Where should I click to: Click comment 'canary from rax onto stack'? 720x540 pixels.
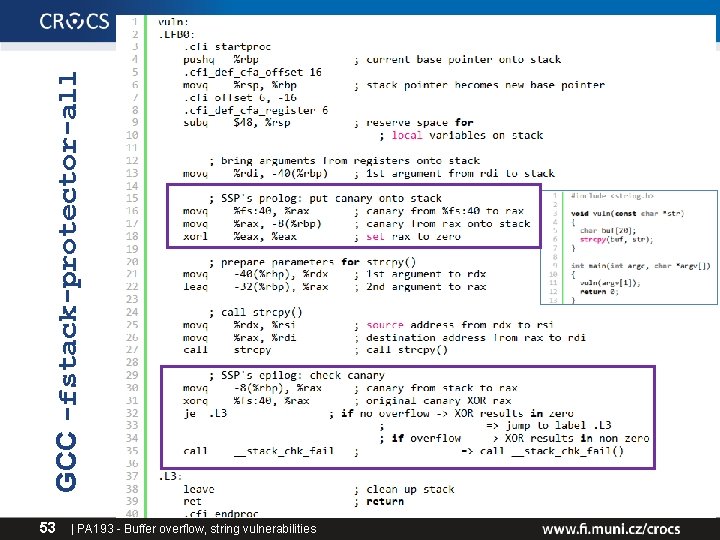tap(448, 224)
